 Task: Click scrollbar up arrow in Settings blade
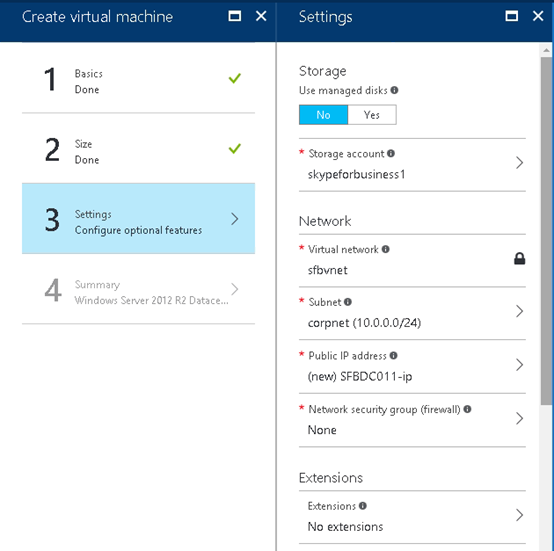click(x=546, y=51)
